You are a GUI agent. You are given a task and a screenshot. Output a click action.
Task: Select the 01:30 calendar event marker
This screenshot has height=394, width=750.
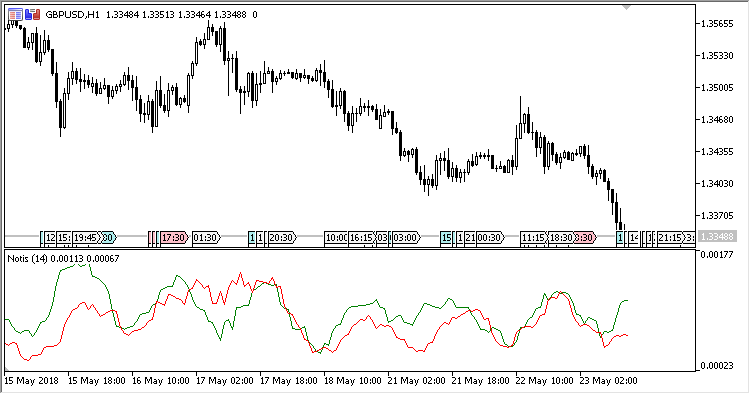206,238
